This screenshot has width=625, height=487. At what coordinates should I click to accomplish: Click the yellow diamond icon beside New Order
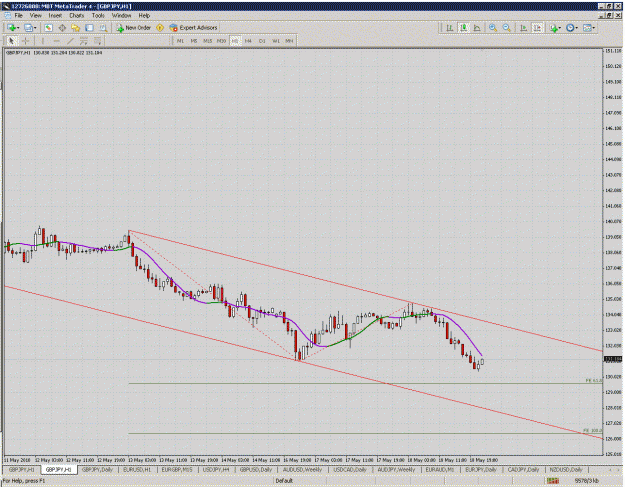(x=160, y=27)
